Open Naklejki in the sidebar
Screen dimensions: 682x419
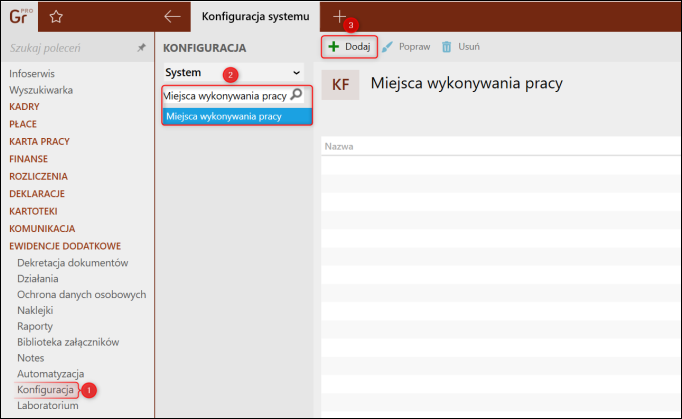35,310
